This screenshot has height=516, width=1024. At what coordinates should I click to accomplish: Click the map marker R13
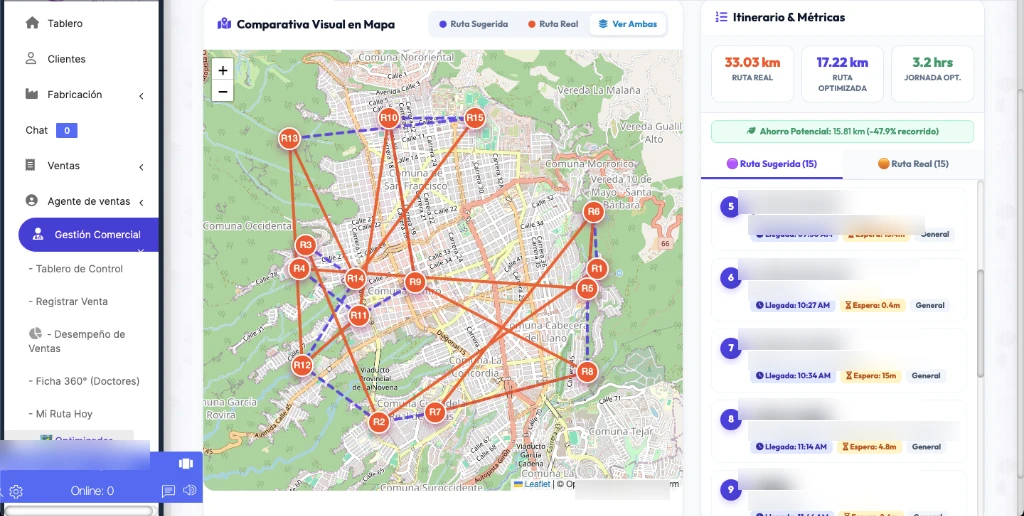click(x=289, y=138)
